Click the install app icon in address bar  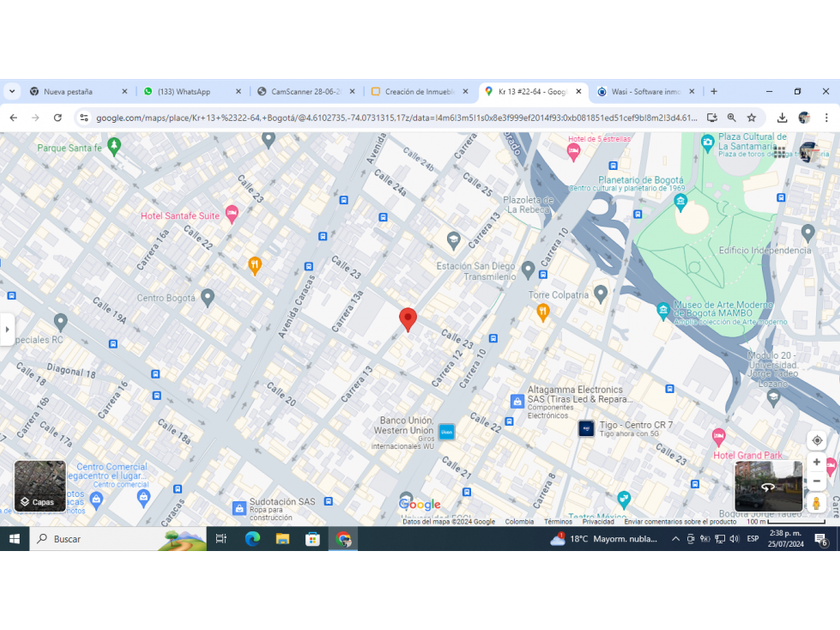[x=712, y=118]
